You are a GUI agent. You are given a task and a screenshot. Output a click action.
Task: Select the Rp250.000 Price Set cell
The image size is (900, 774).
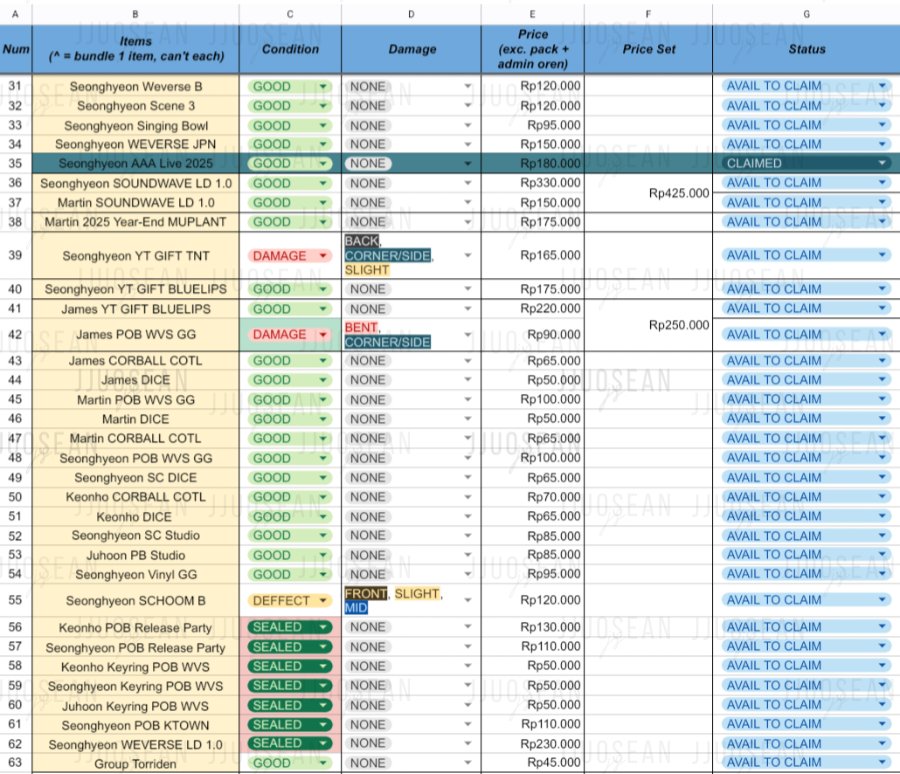click(x=649, y=325)
